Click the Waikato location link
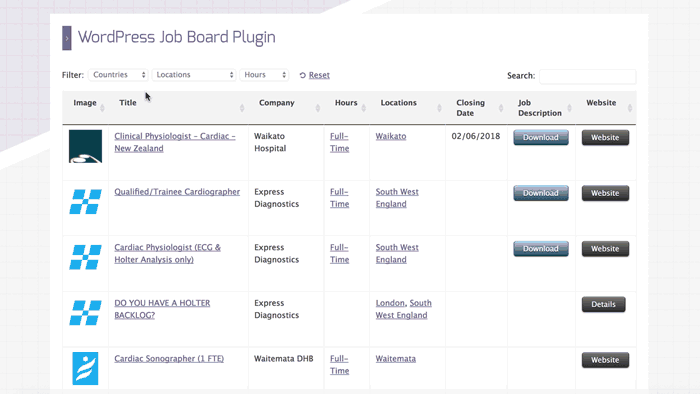 coord(391,137)
